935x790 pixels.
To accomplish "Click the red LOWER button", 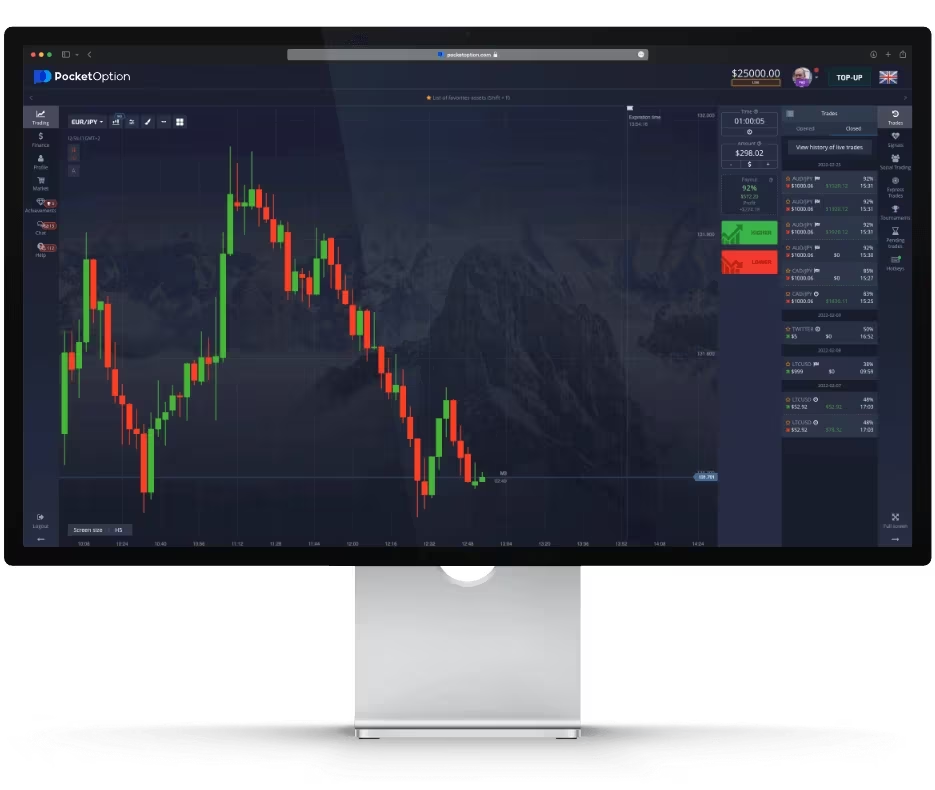I will click(750, 262).
